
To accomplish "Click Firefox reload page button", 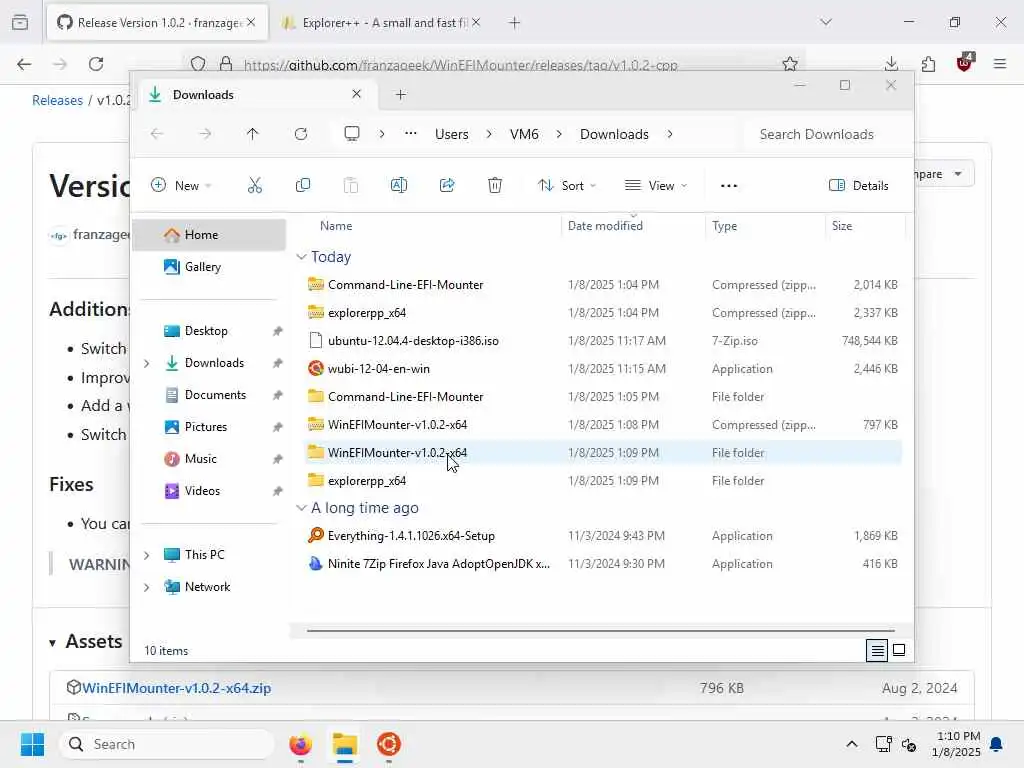I will pos(96,64).
